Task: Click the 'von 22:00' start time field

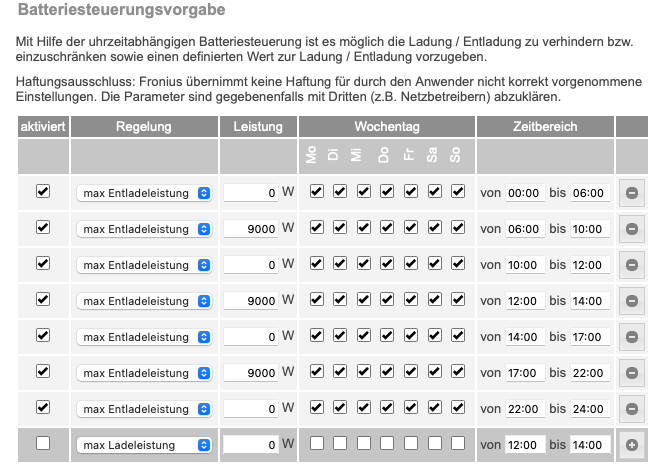Action: 524,409
